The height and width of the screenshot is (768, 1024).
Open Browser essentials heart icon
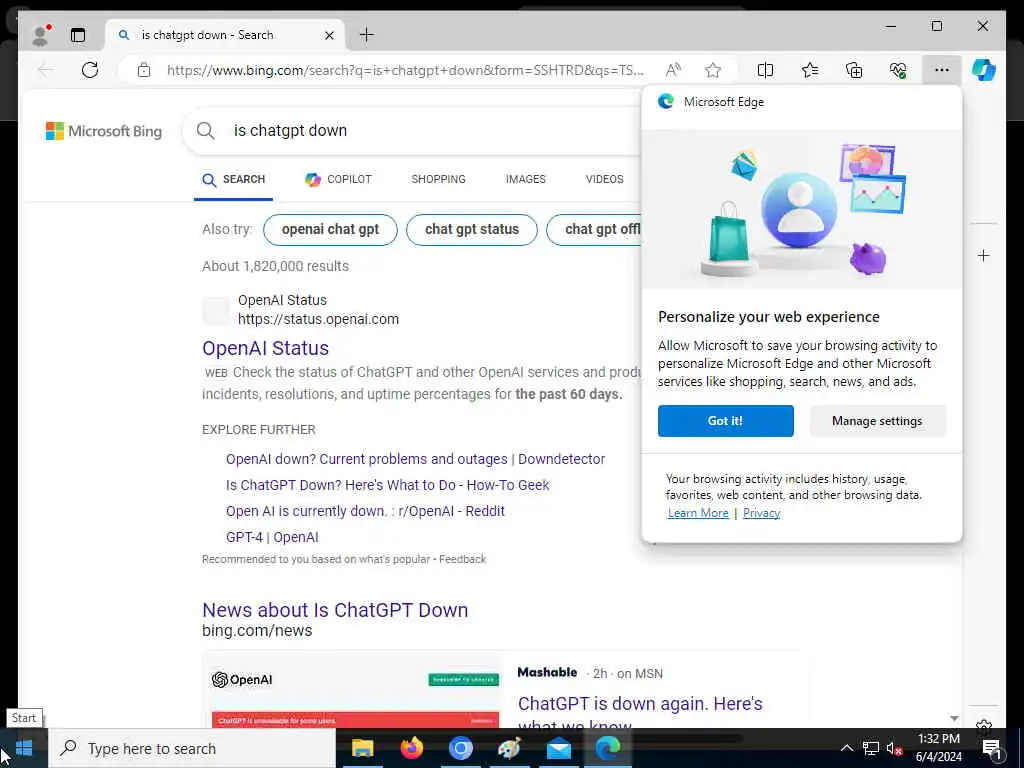(x=898, y=70)
